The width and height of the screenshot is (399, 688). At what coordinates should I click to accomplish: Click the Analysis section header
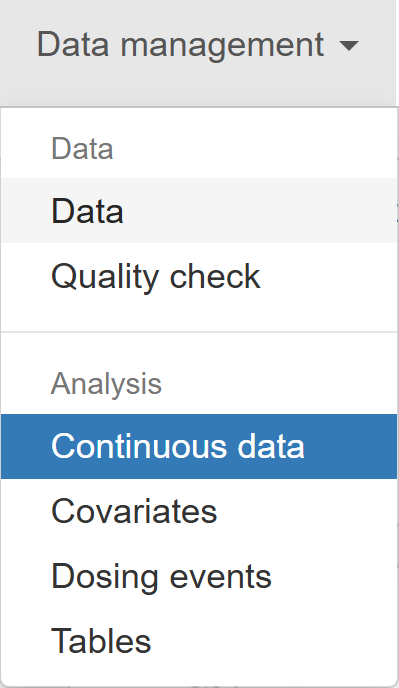pos(106,384)
